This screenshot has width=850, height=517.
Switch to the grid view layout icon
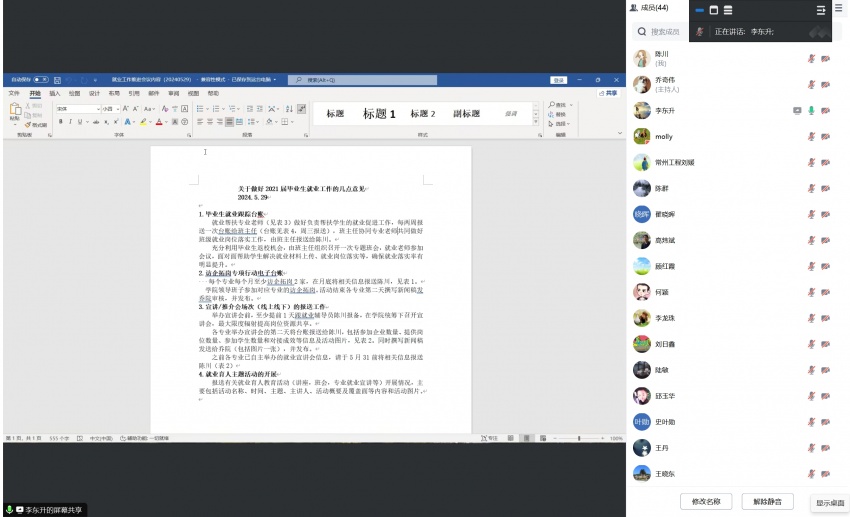click(x=728, y=10)
